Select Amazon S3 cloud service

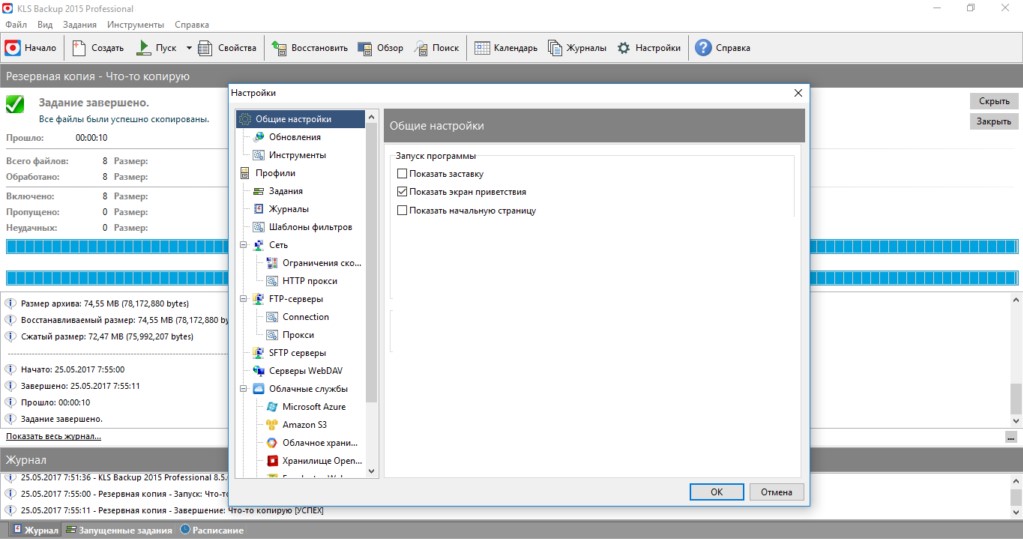(x=304, y=425)
